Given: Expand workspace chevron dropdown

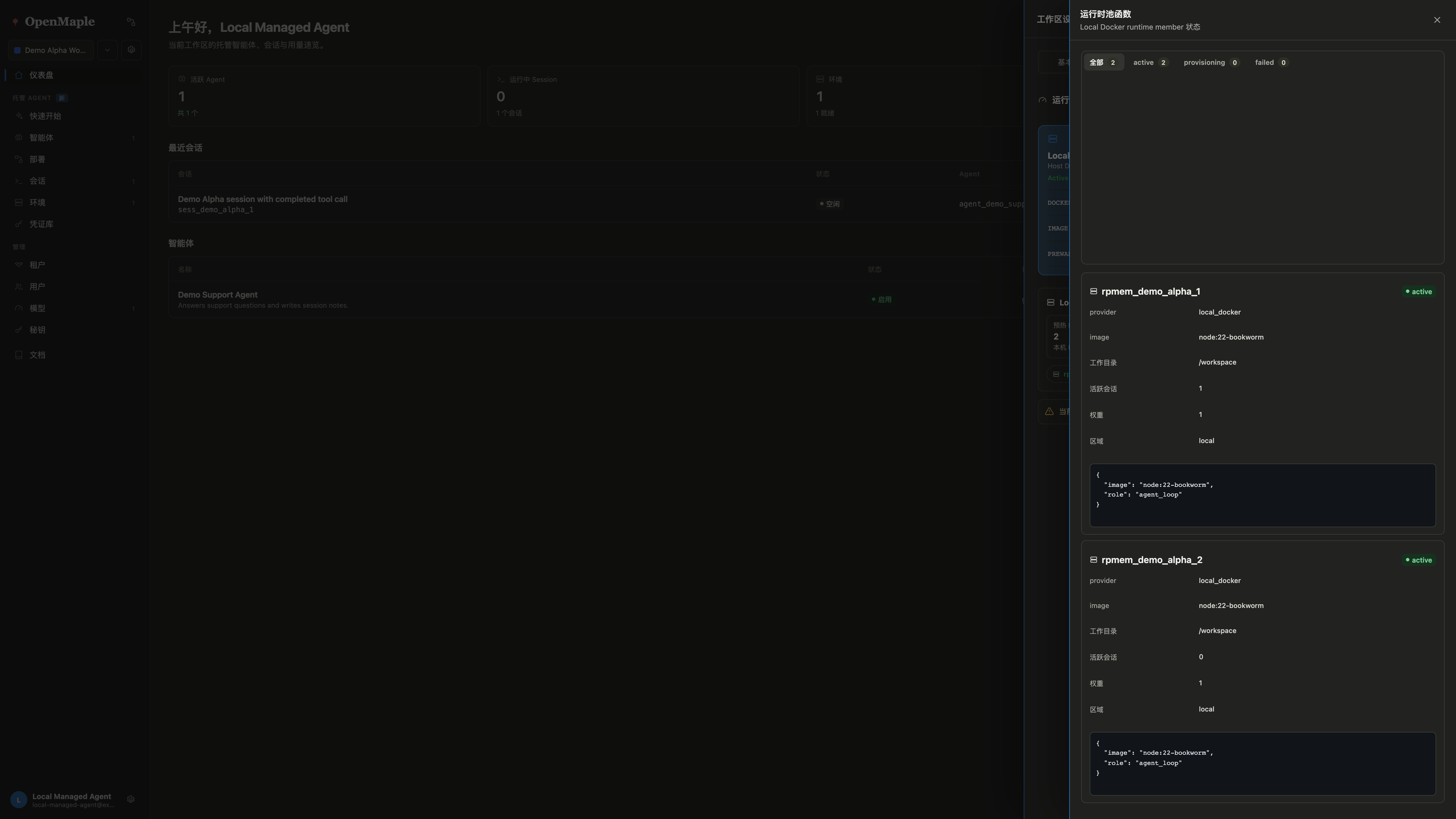Looking at the screenshot, I should point(107,50).
